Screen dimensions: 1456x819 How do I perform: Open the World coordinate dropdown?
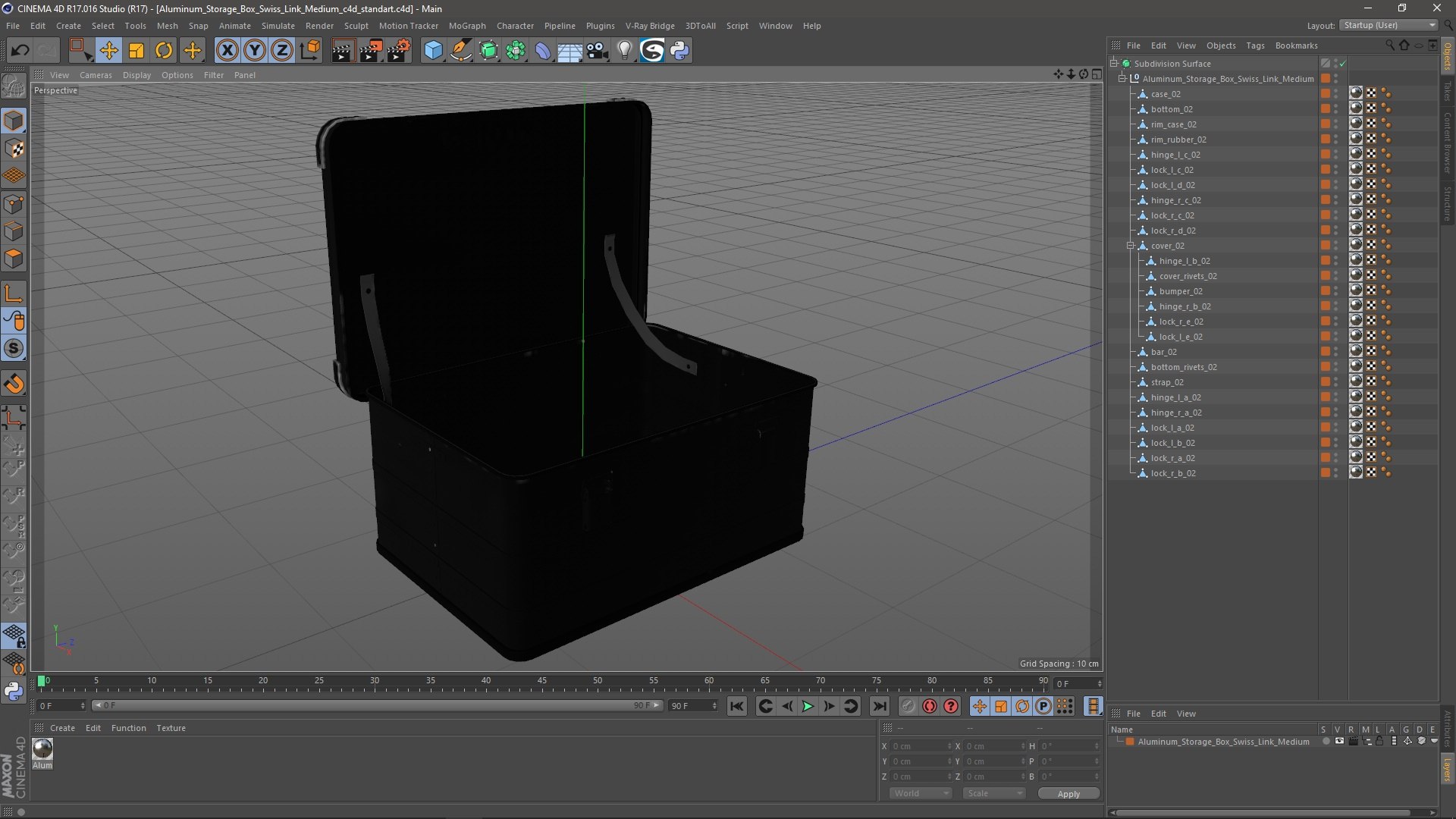[920, 793]
